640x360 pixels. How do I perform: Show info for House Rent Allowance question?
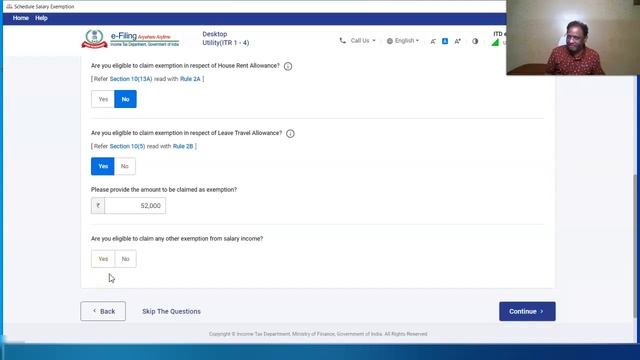point(288,66)
